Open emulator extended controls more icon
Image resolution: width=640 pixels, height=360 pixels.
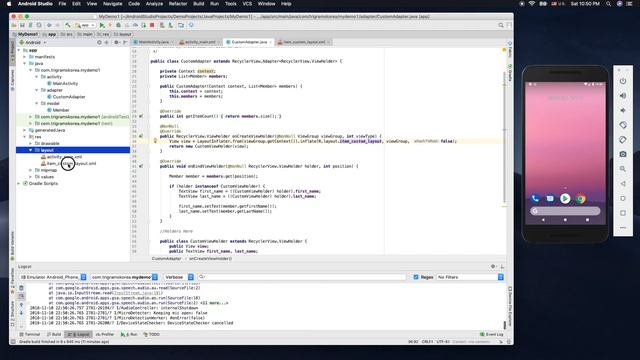tap(623, 227)
